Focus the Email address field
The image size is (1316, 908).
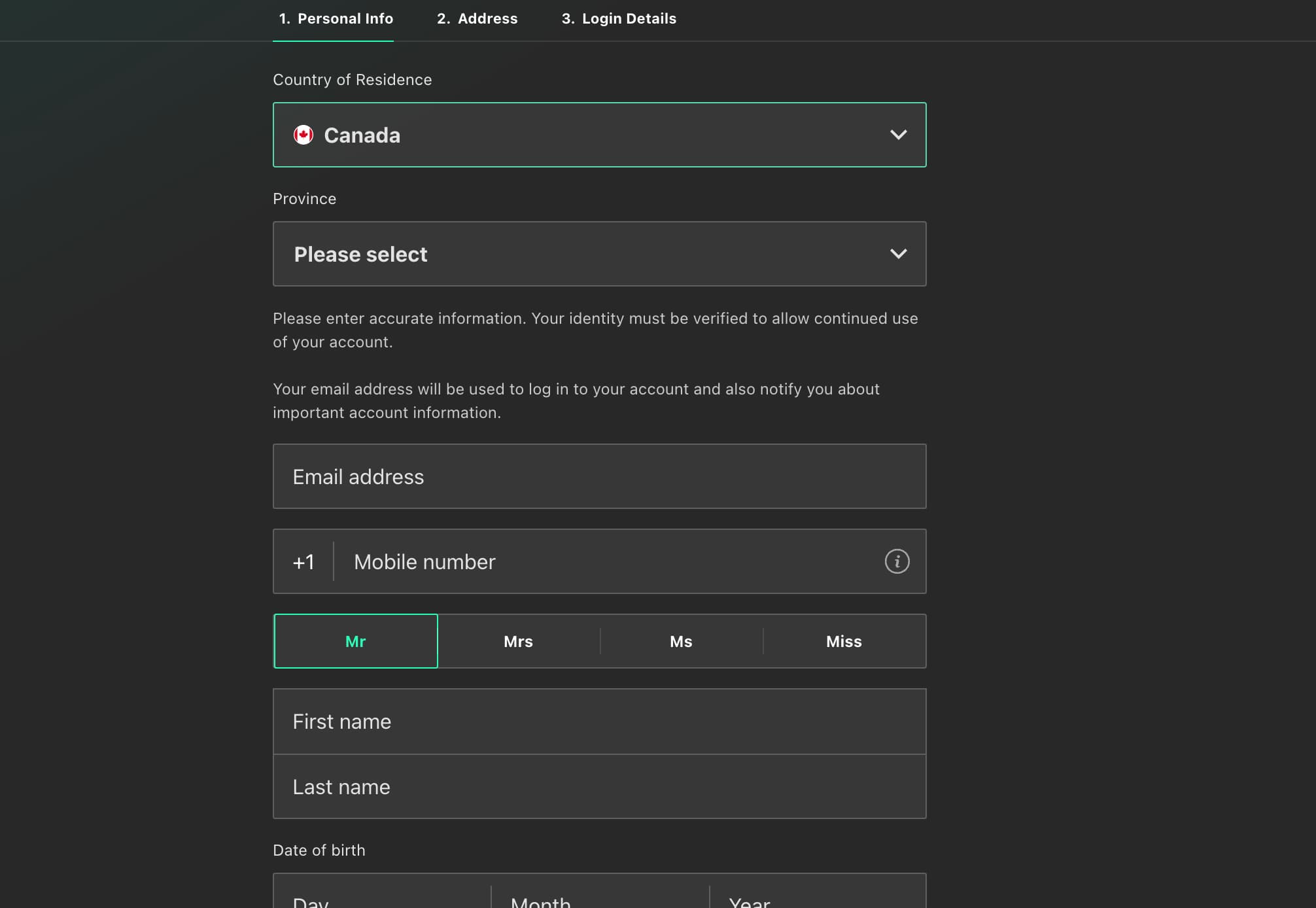click(x=598, y=476)
